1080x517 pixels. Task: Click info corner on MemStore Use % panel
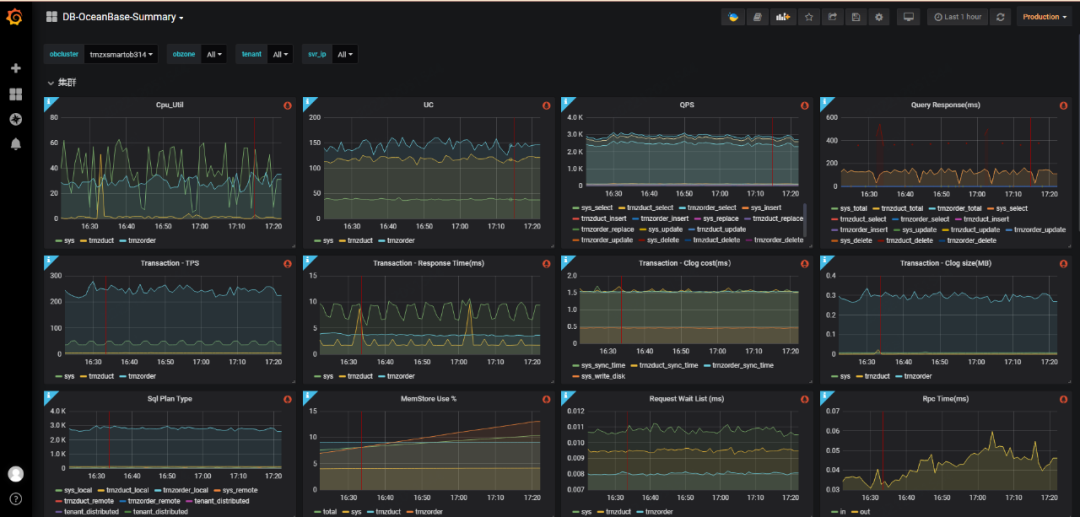(x=308, y=396)
